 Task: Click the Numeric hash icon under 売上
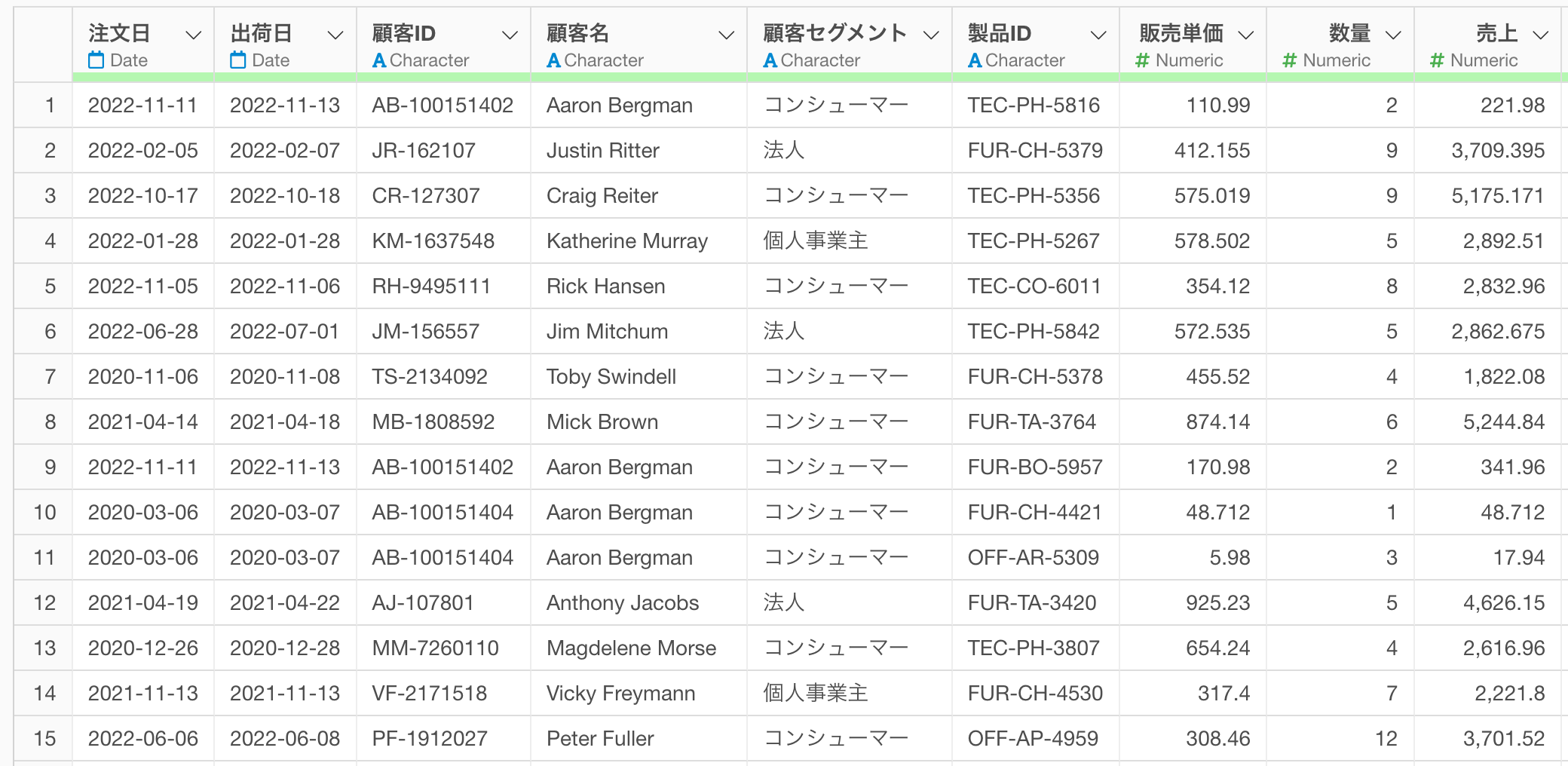coord(1438,60)
